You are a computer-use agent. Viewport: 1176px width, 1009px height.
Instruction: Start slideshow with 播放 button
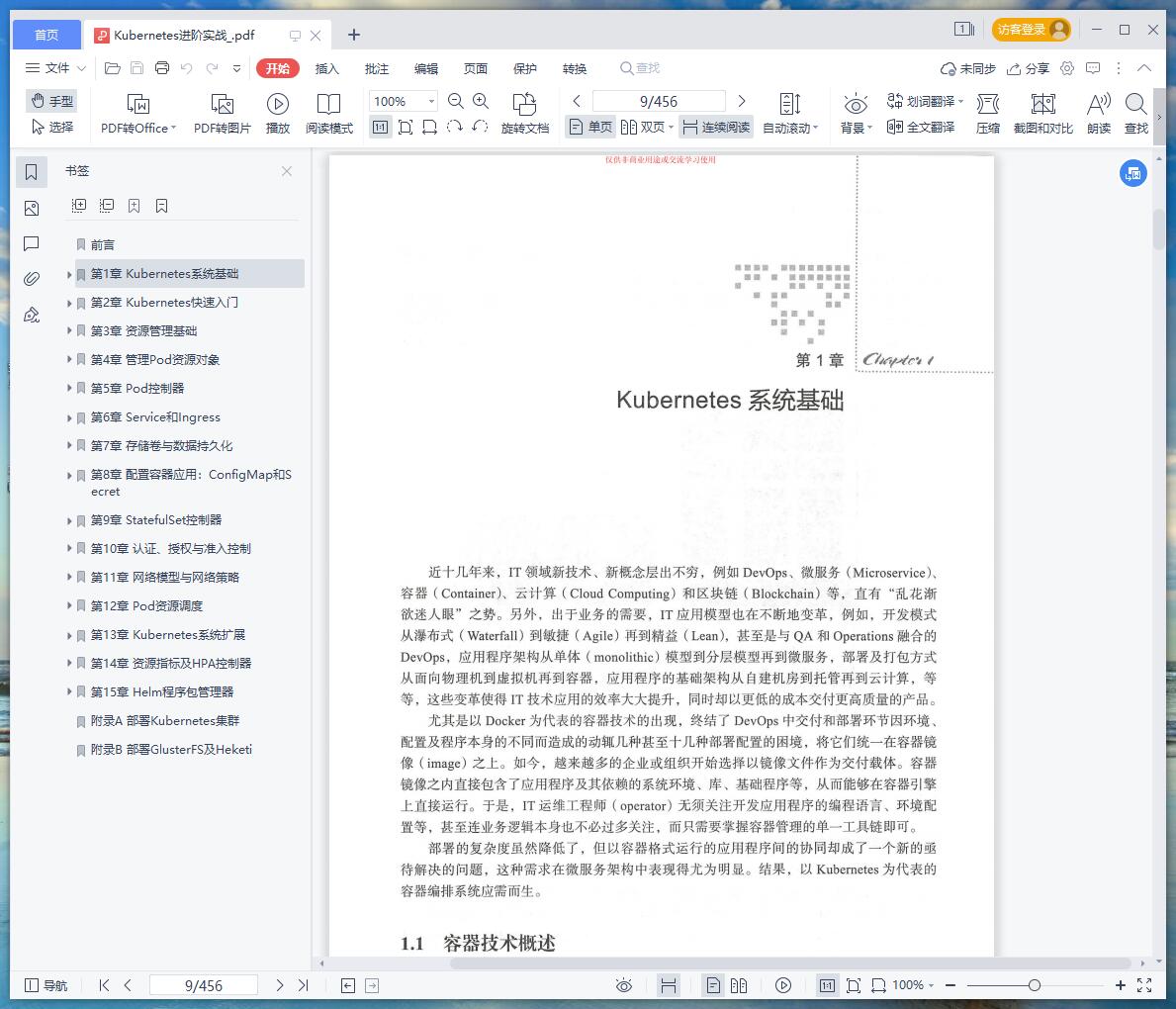(x=278, y=114)
